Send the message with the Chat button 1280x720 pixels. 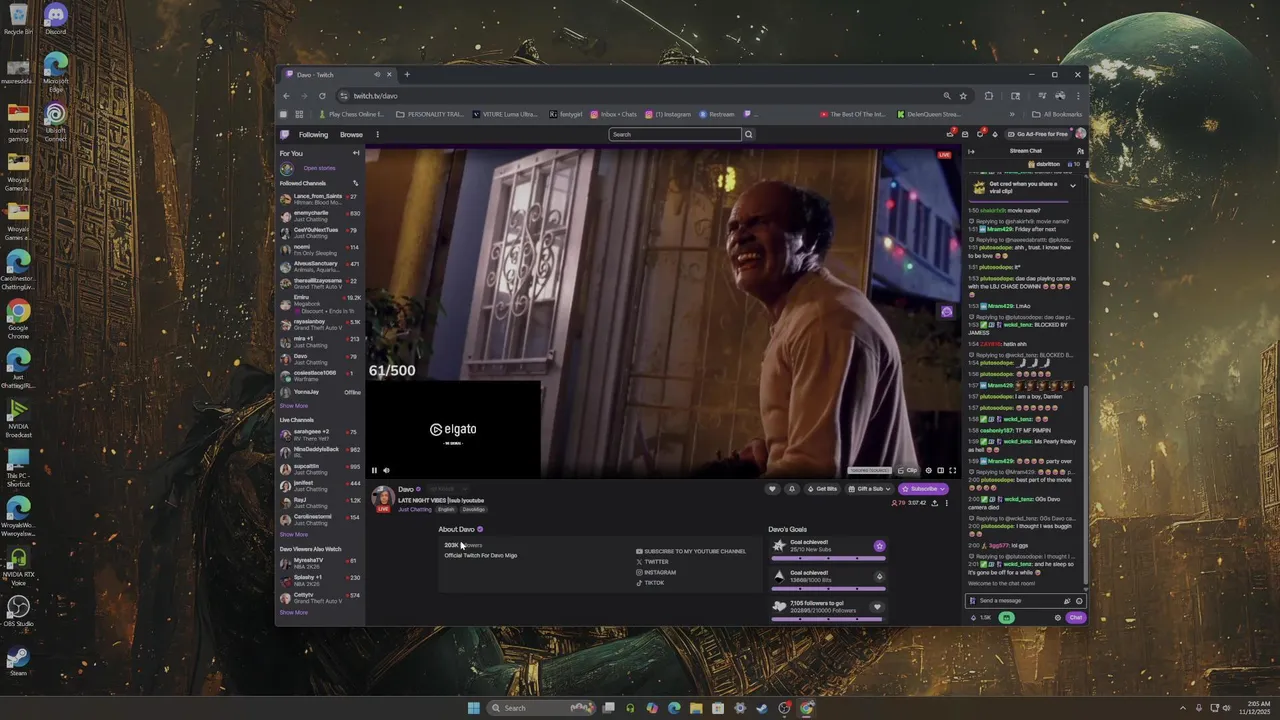coord(1075,618)
